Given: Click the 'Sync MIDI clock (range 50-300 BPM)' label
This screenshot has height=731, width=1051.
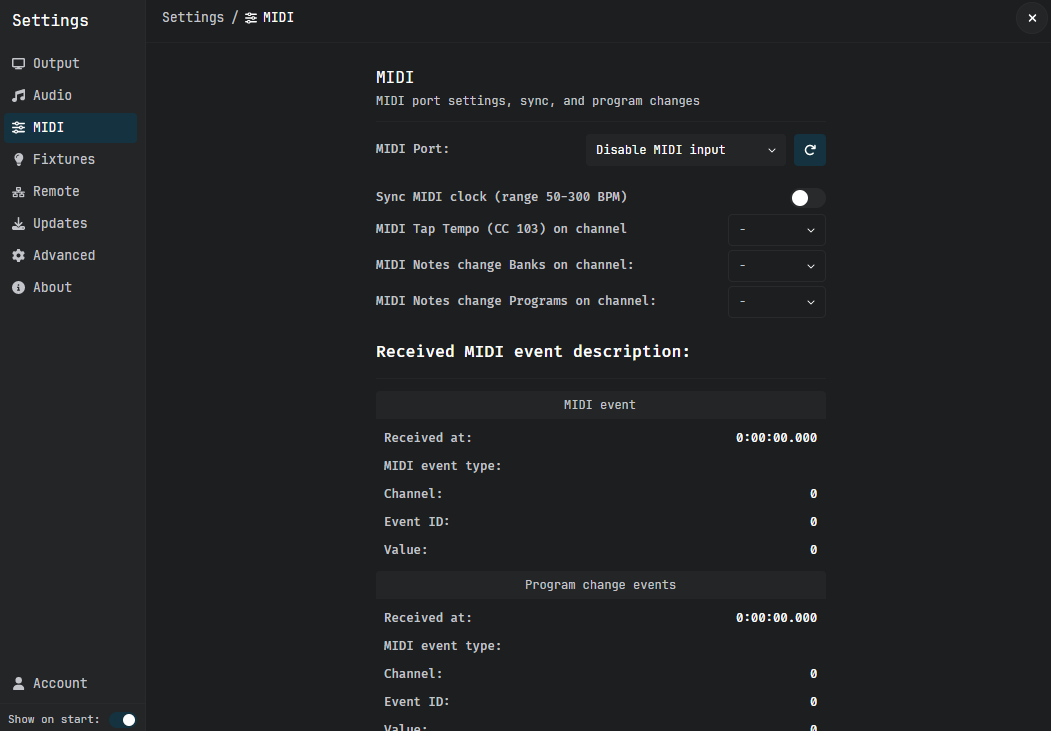Looking at the screenshot, I should point(501,197).
